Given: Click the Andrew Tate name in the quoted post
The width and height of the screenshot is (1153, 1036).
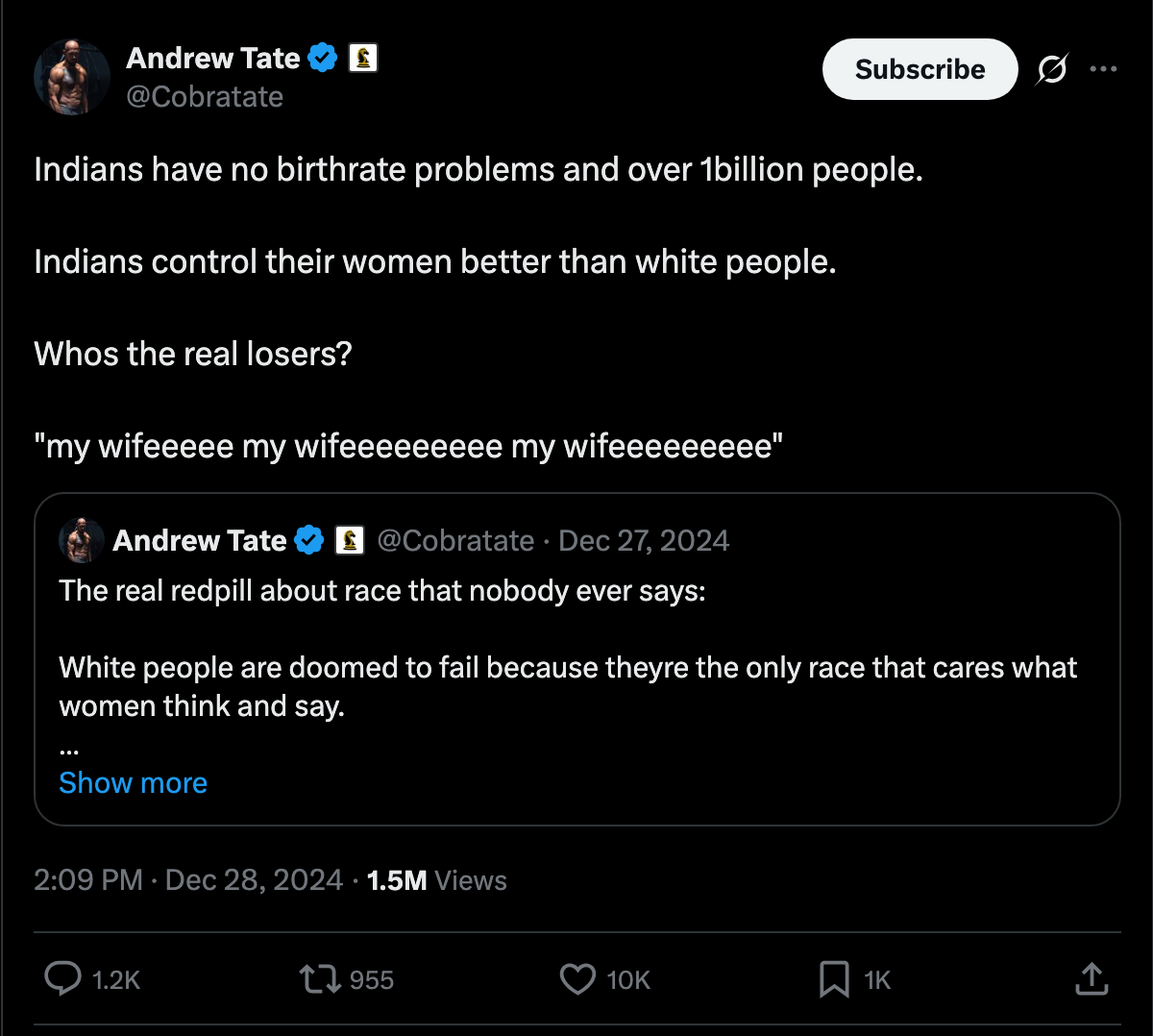Looking at the screenshot, I should (x=200, y=540).
